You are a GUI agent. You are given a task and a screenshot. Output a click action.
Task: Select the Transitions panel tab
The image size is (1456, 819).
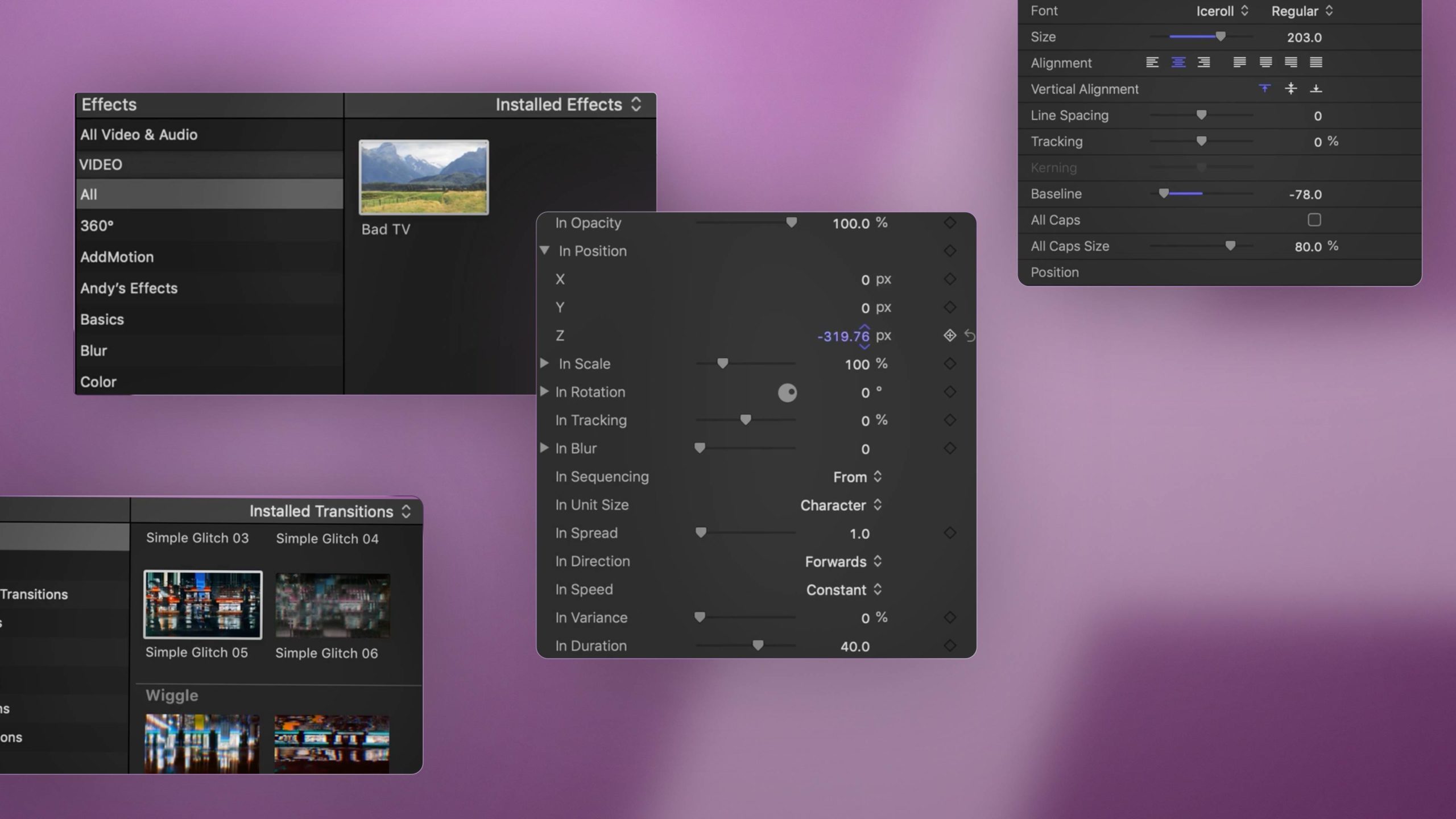[35, 595]
